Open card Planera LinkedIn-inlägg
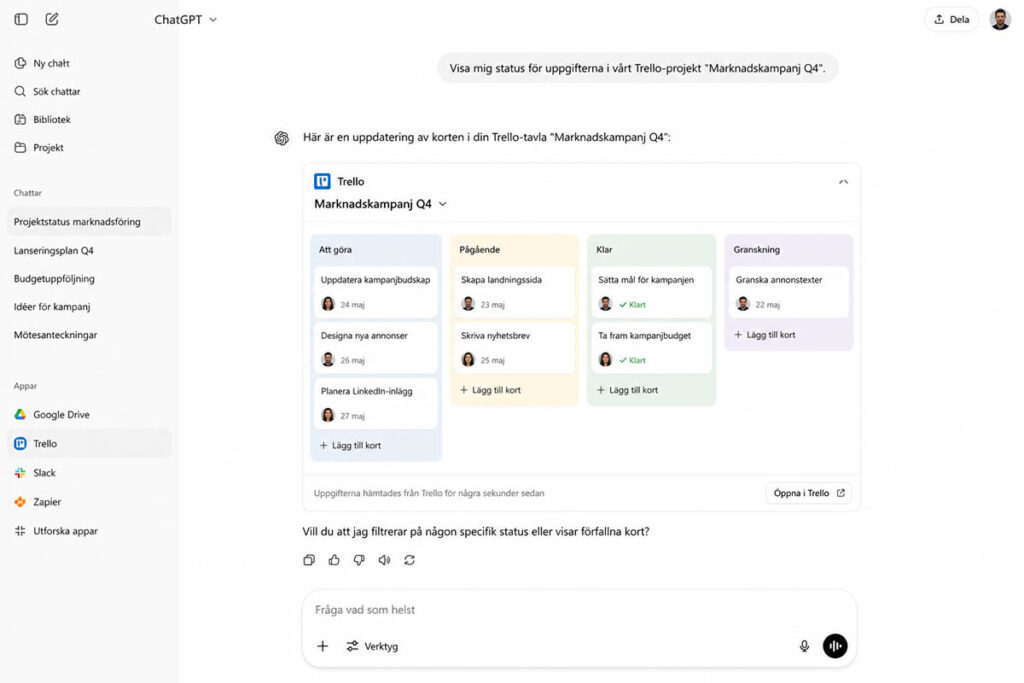 click(x=376, y=403)
